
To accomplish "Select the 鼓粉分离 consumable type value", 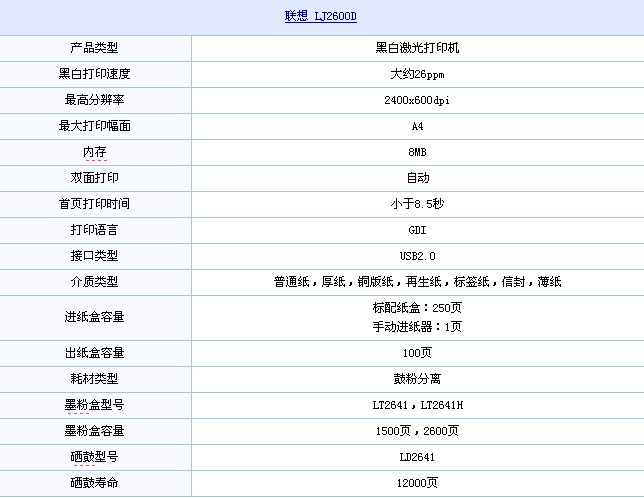I will pos(417,379).
